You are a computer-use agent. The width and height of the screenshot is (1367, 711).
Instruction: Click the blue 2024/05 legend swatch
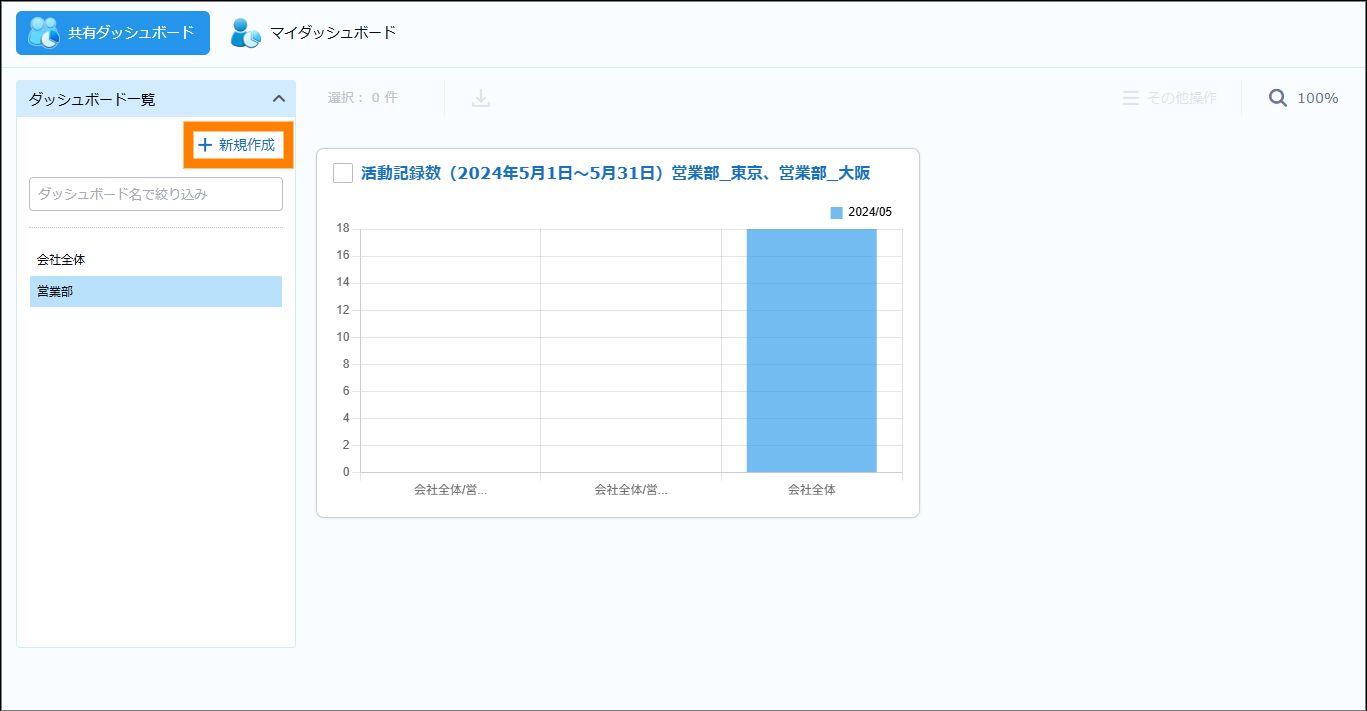(837, 212)
